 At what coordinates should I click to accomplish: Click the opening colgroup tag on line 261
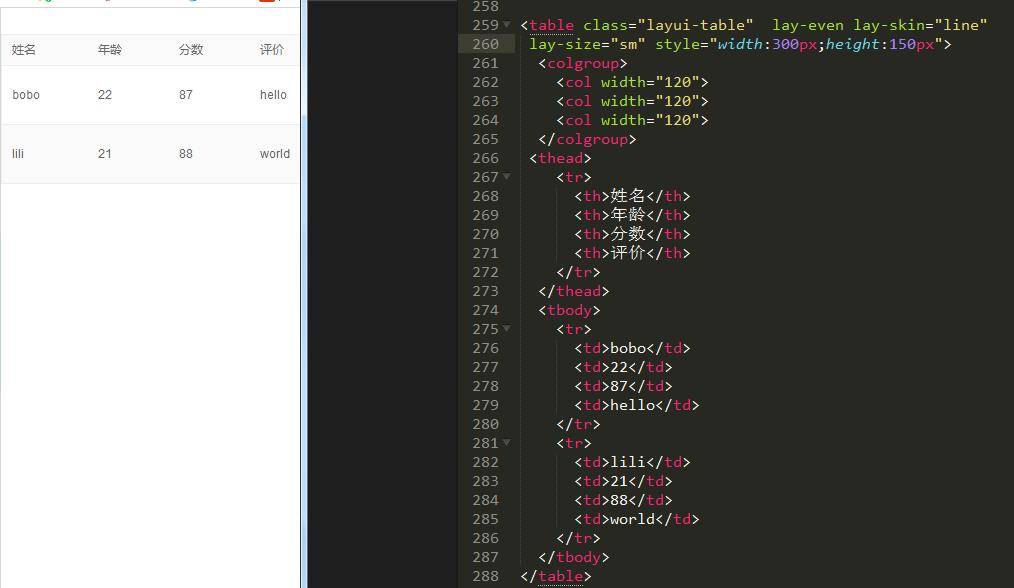pyautogui.click(x=583, y=63)
